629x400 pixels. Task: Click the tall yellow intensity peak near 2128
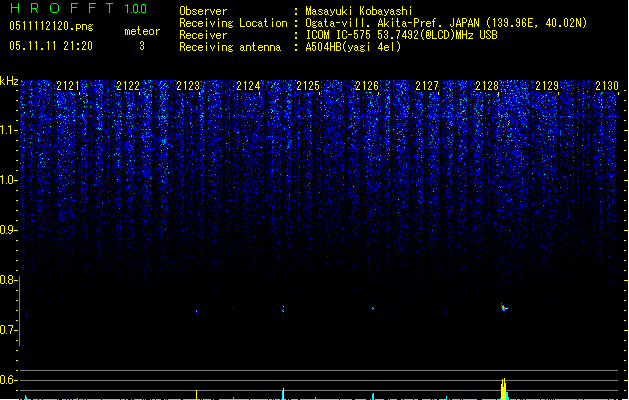503,389
